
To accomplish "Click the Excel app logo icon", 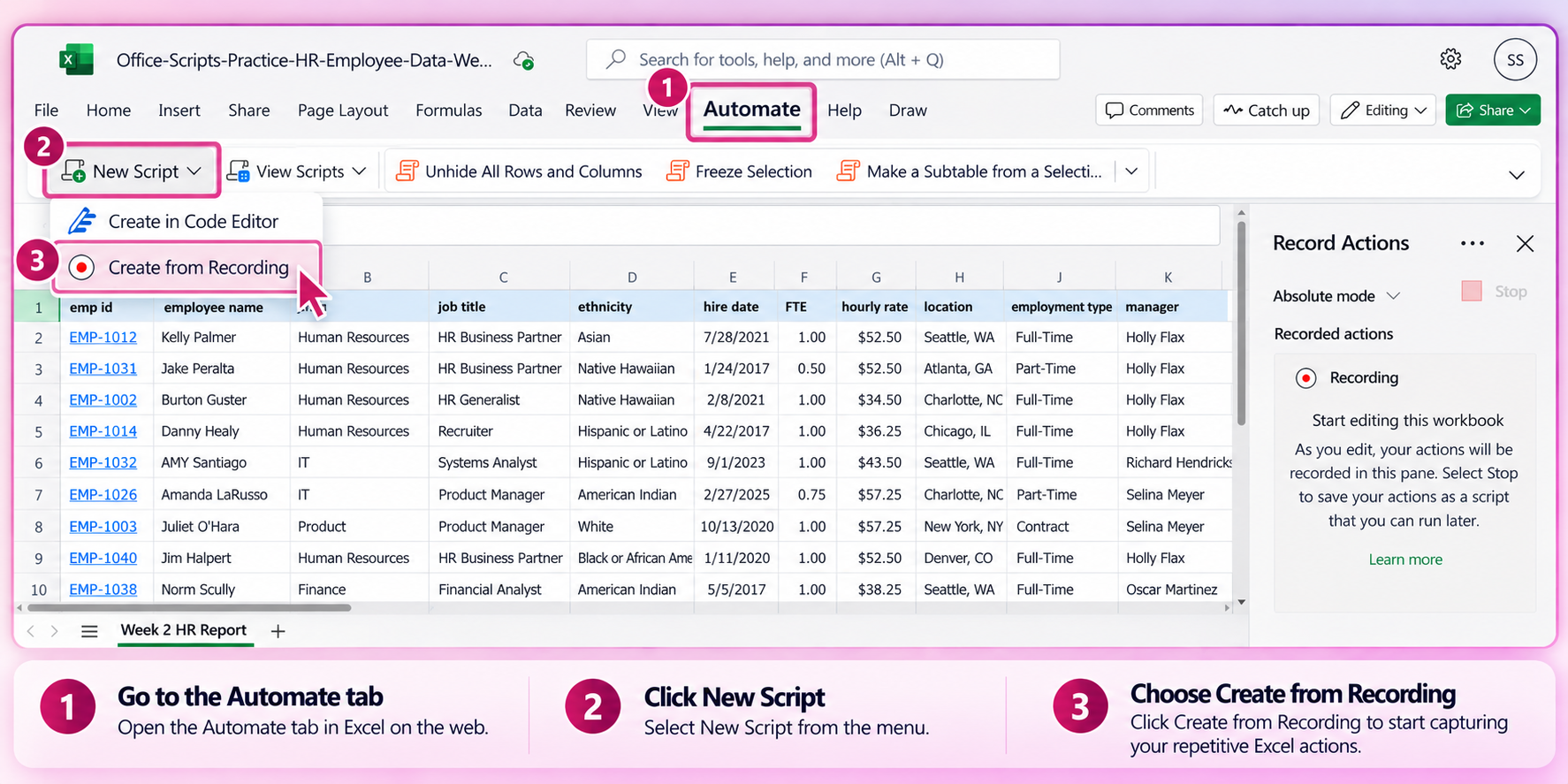I will point(76,59).
